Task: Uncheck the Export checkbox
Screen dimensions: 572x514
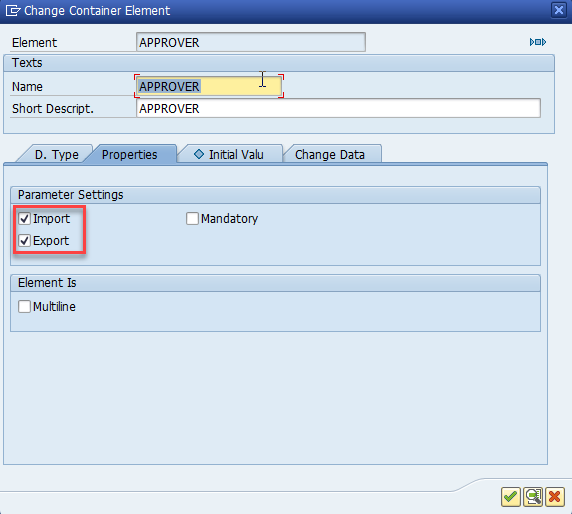Action: (24, 241)
